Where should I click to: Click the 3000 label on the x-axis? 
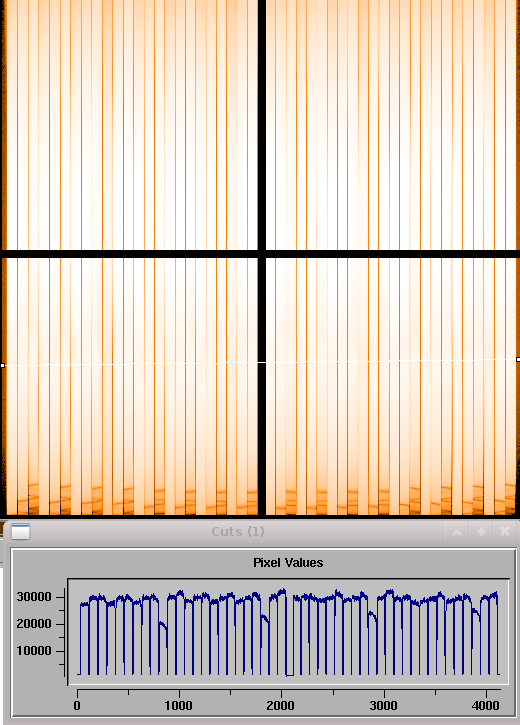[x=383, y=706]
